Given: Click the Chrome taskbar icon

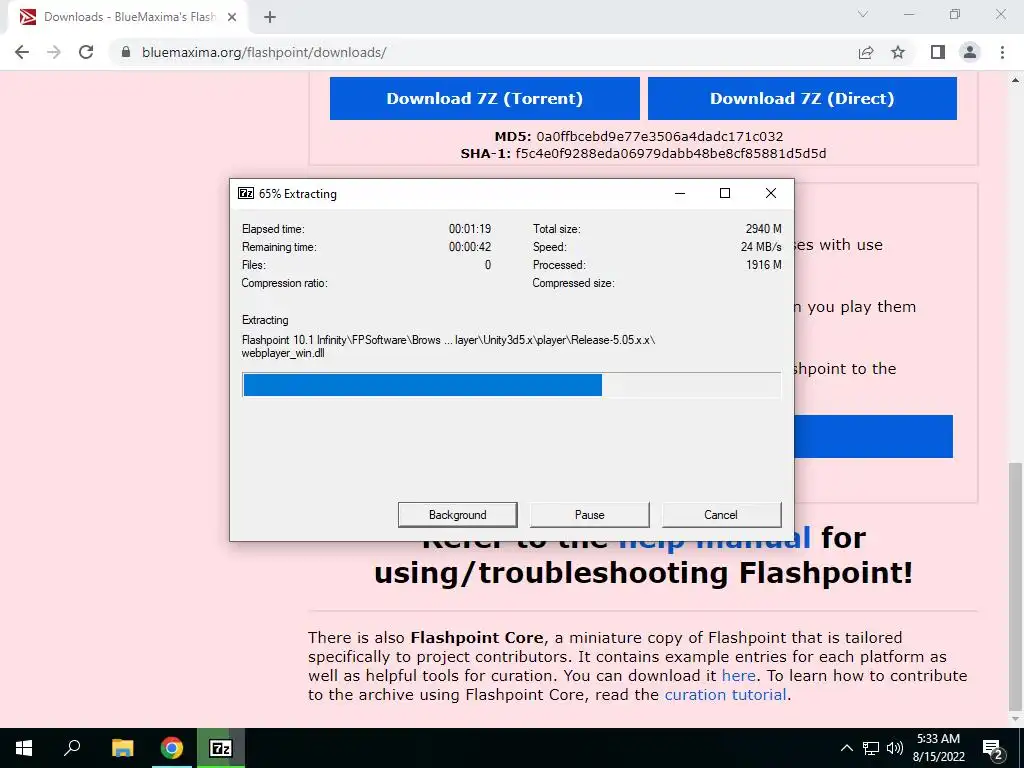Looking at the screenshot, I should [172, 748].
